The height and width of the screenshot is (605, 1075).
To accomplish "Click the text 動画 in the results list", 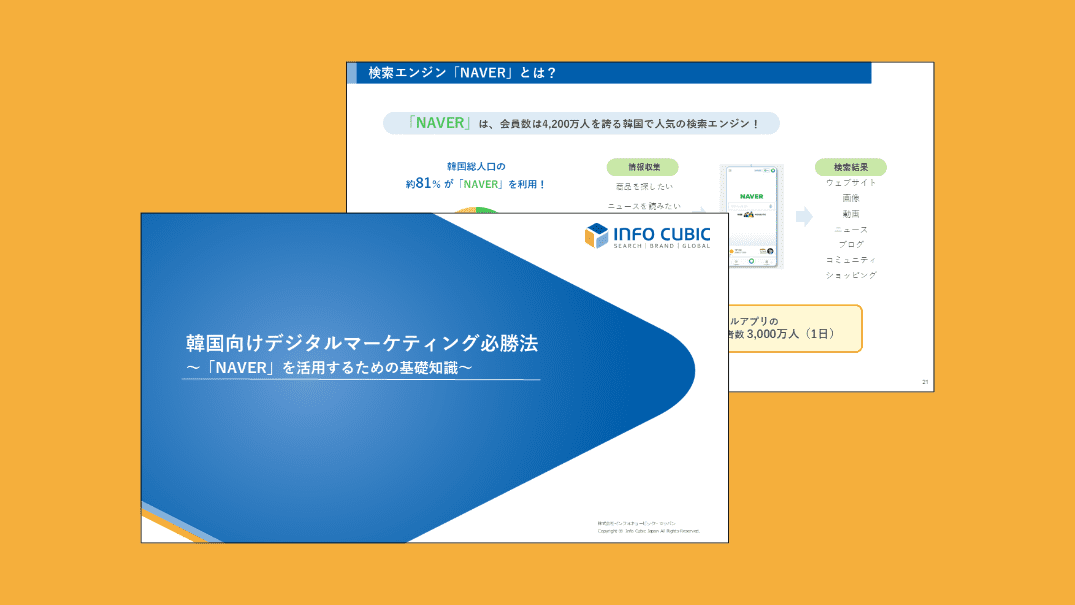I will pyautogui.click(x=851, y=214).
